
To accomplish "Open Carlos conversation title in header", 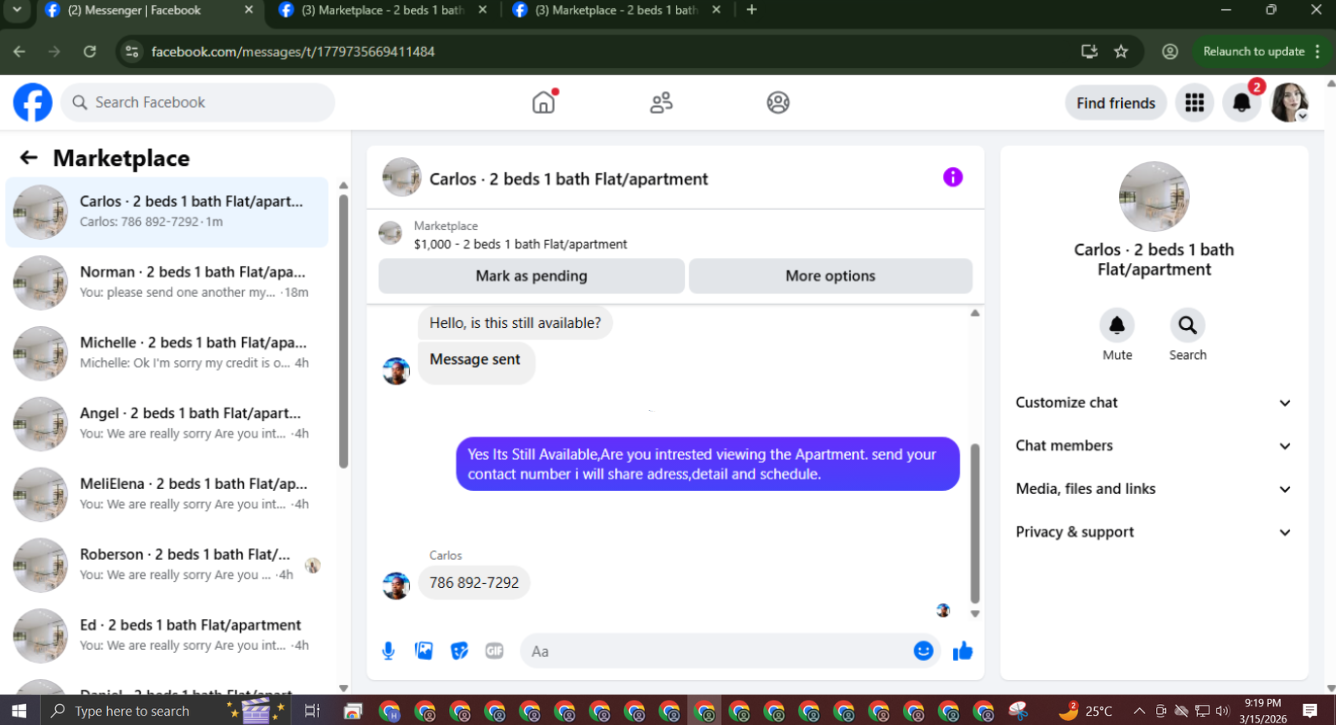I will pos(569,179).
